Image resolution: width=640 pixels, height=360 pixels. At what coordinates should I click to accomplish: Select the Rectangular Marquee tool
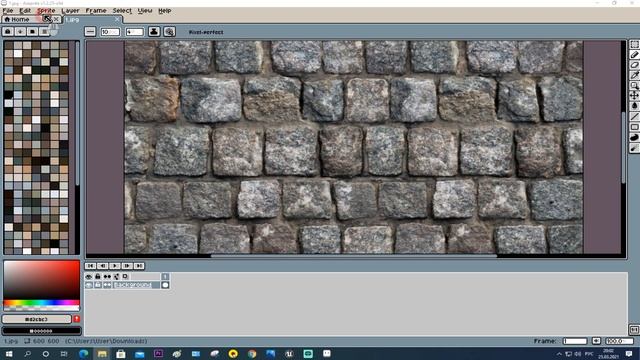click(634, 44)
